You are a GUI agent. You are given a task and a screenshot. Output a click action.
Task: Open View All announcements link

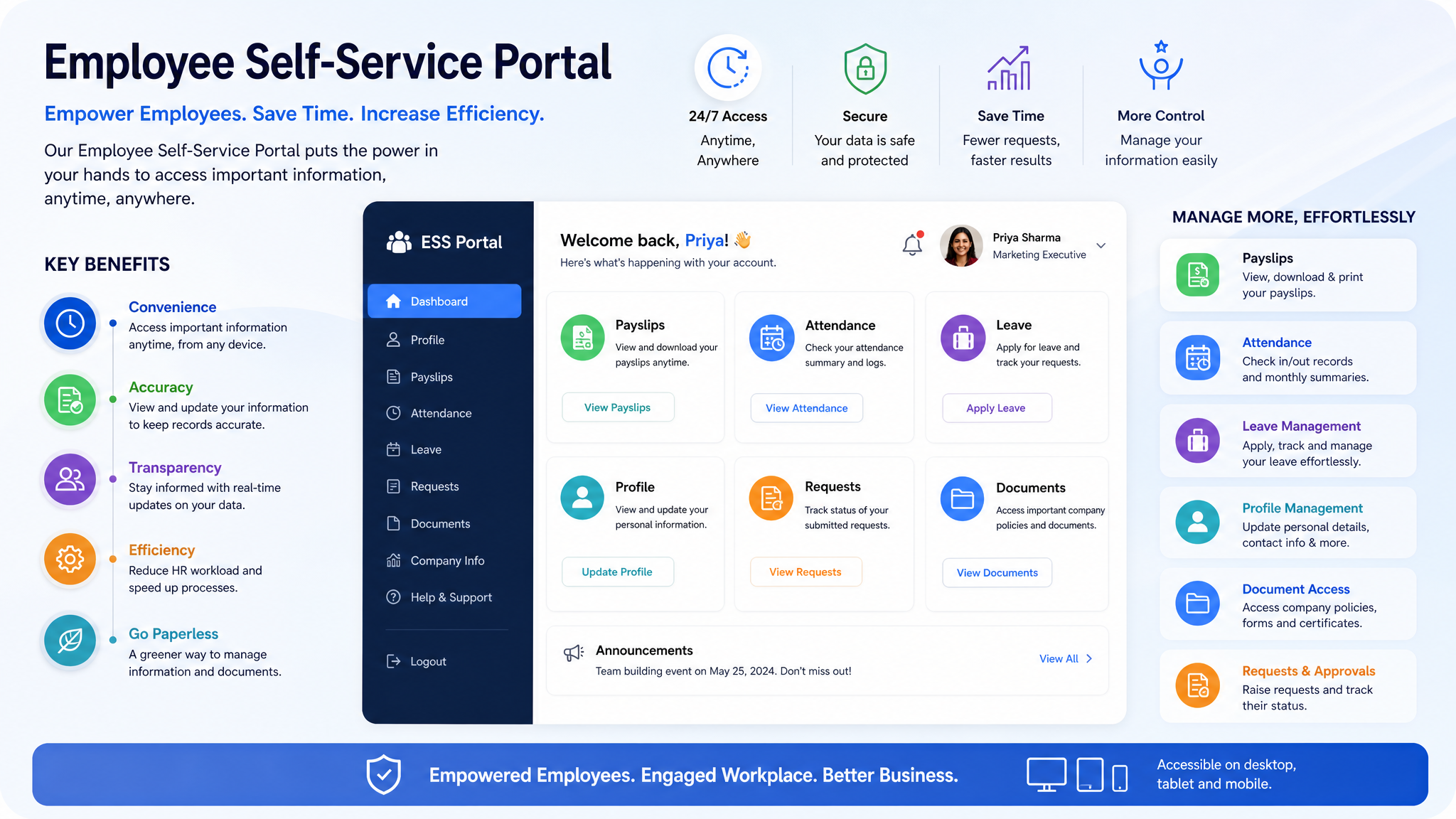coord(1066,659)
